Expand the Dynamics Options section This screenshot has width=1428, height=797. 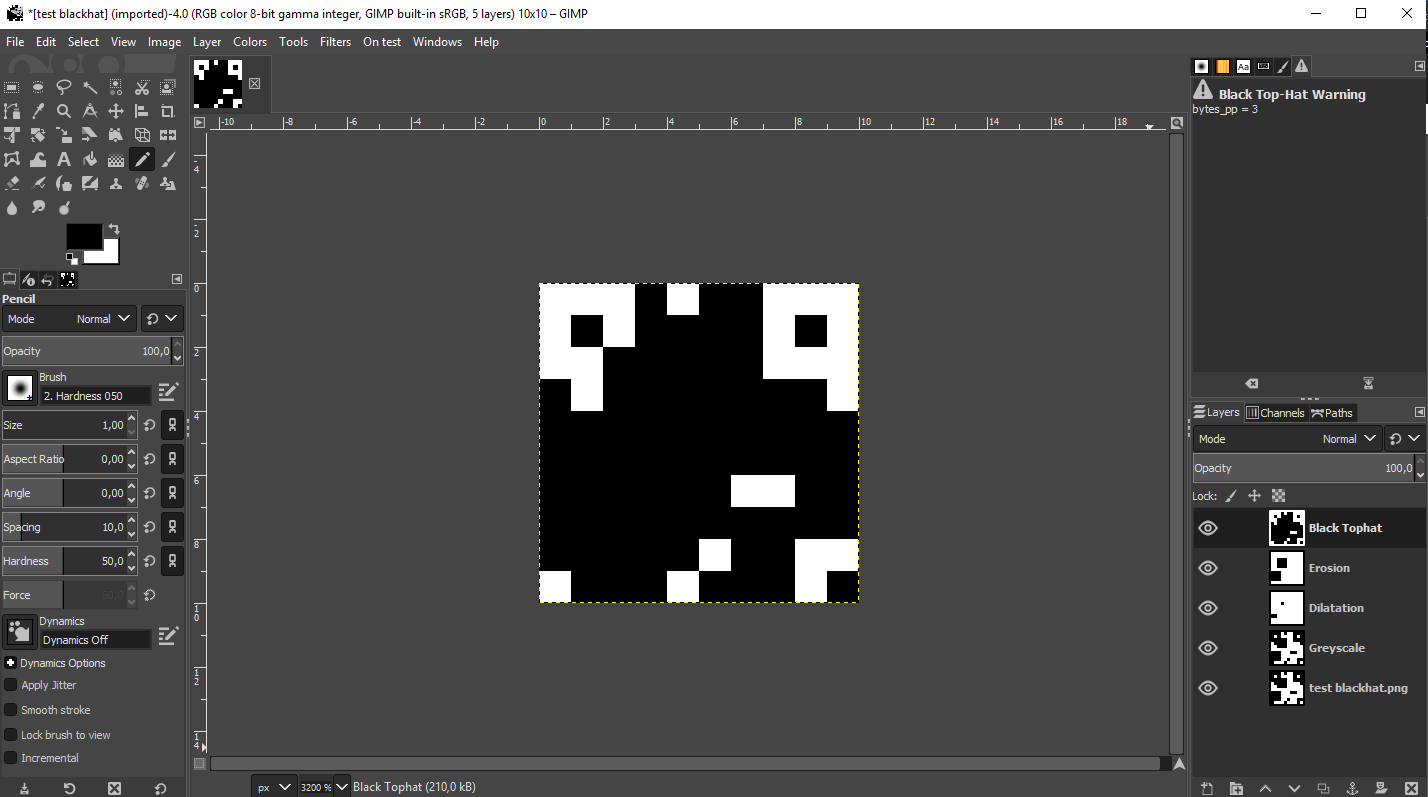(10, 663)
